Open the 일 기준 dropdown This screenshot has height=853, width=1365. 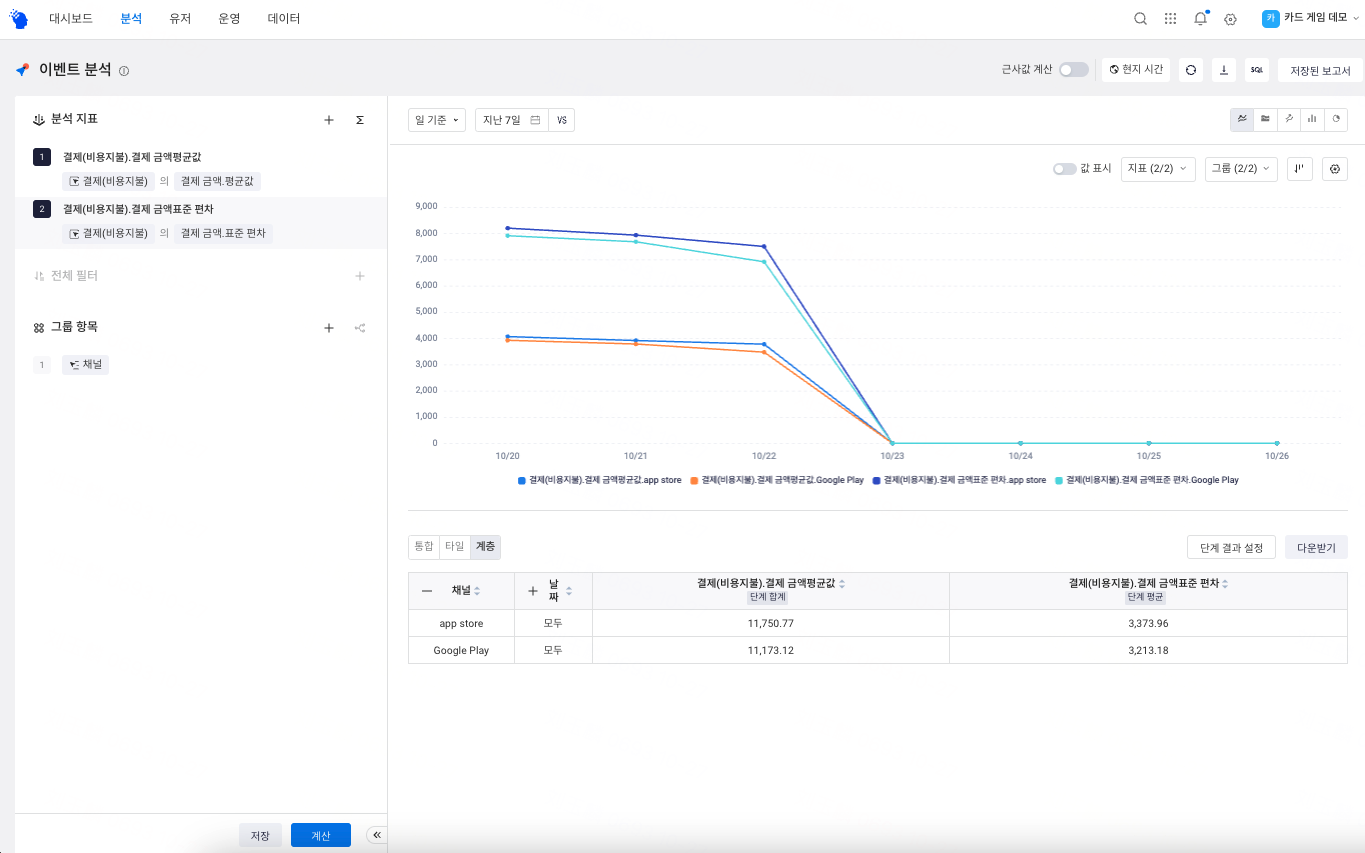(x=437, y=120)
